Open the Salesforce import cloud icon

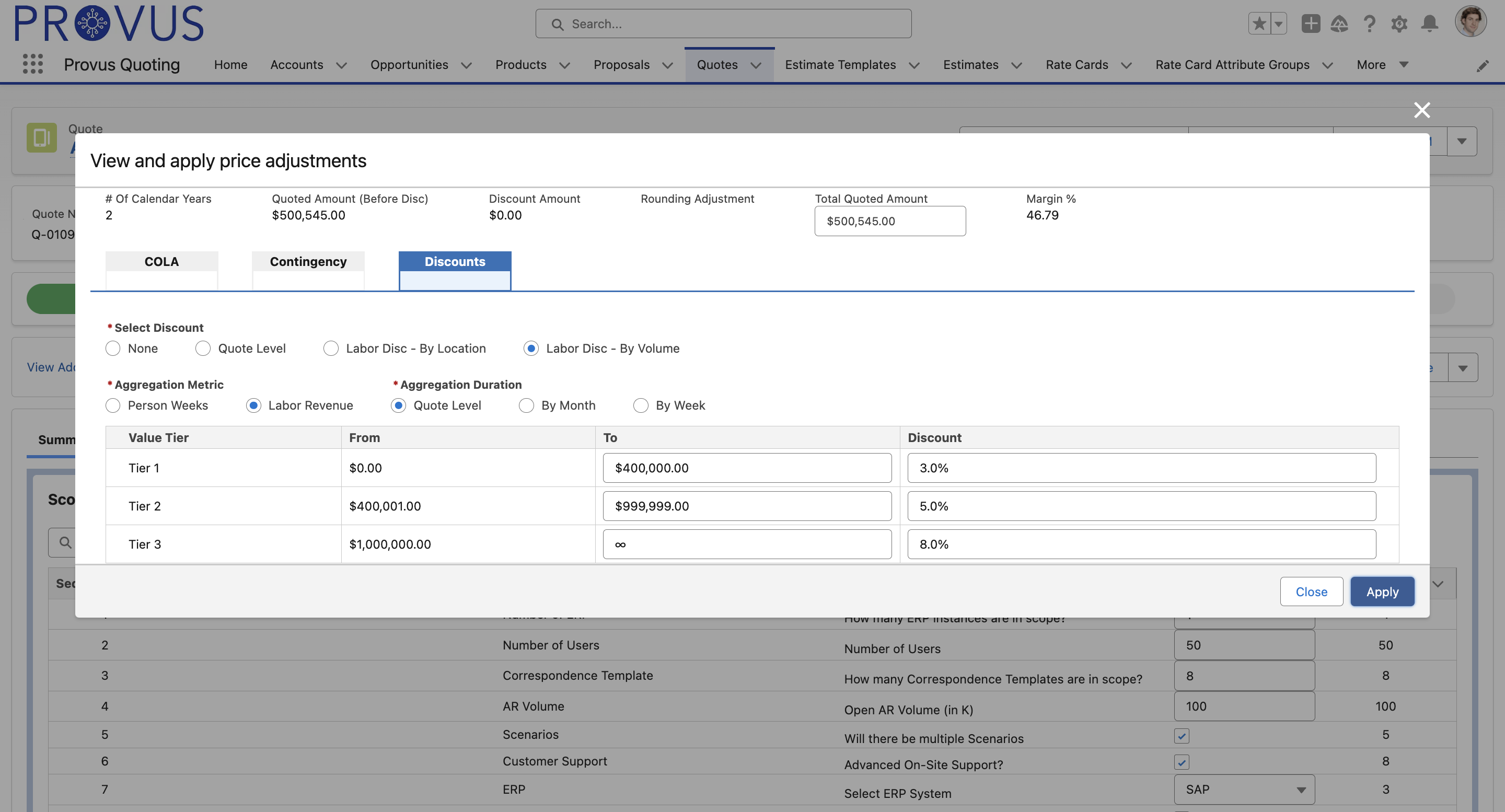[1340, 24]
